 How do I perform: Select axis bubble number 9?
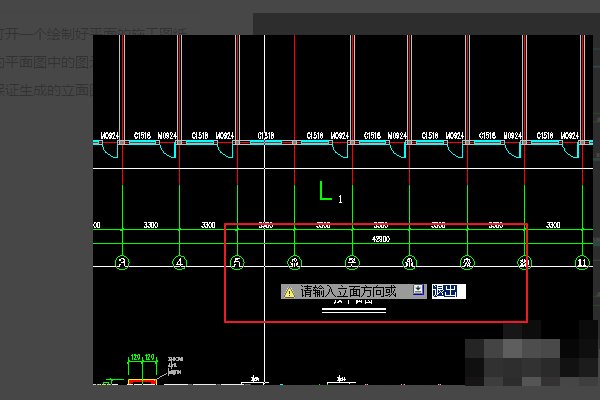pos(467,263)
